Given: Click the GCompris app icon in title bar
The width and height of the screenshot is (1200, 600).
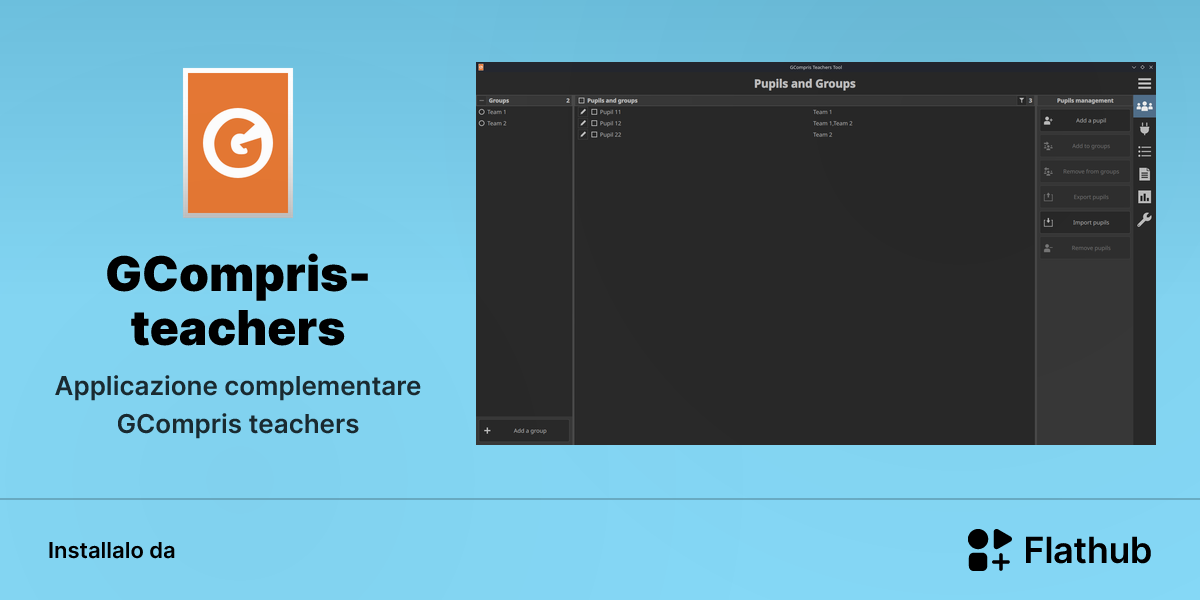Looking at the screenshot, I should tap(480, 67).
